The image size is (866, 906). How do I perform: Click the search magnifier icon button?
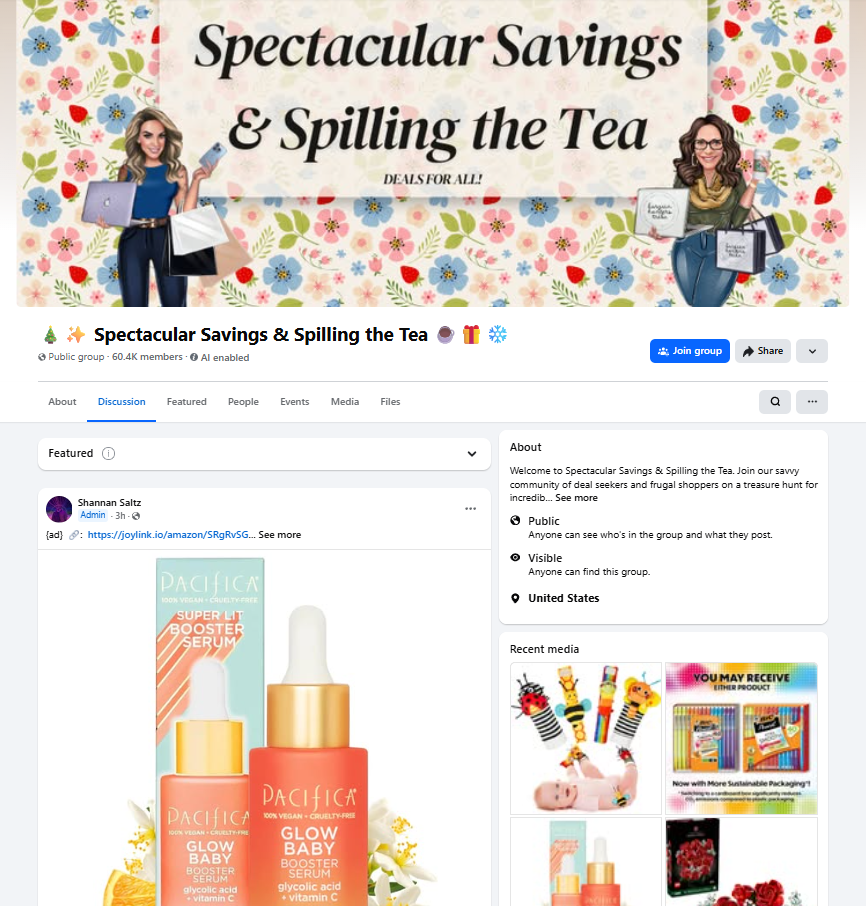775,402
